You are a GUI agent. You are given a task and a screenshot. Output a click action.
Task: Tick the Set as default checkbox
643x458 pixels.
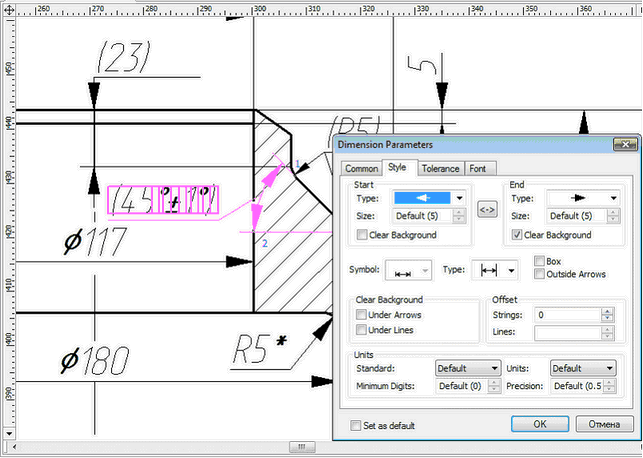[x=356, y=425]
